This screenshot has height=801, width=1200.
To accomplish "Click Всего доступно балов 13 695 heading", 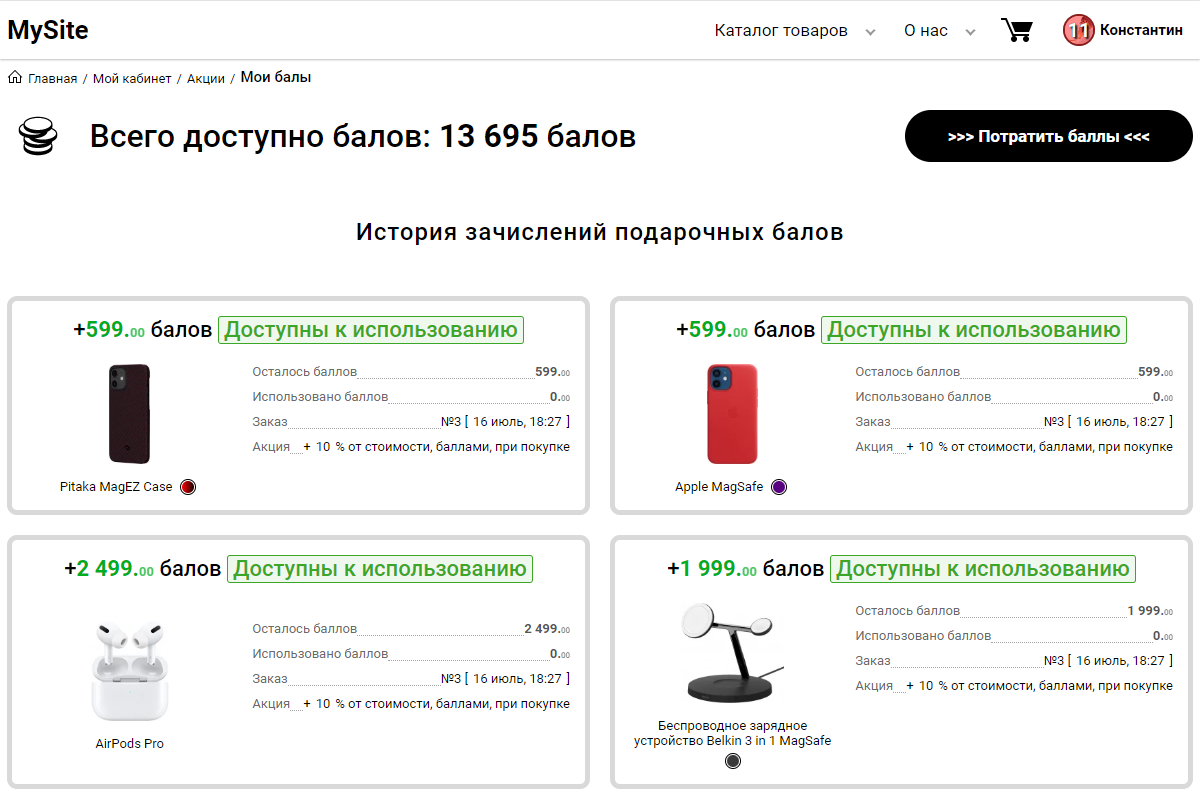I will [x=363, y=136].
